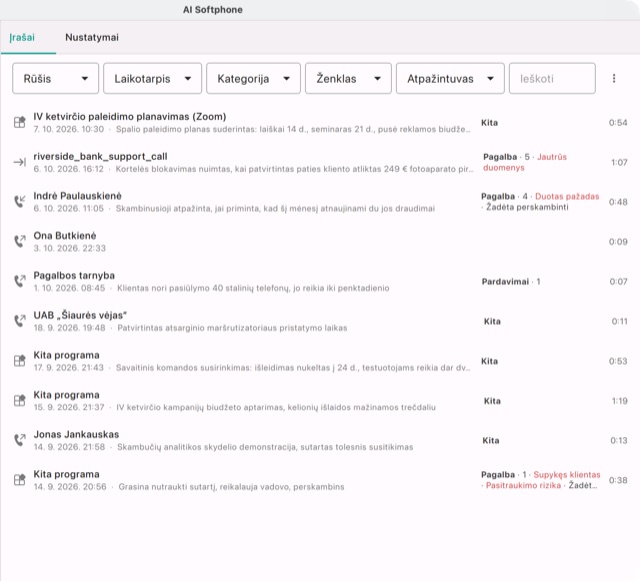
Task: Open the Laikotarpis dropdown
Action: point(152,78)
